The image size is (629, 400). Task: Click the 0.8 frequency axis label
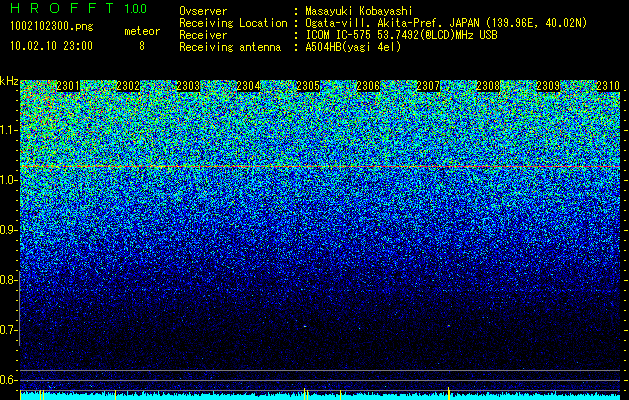(x=9, y=280)
